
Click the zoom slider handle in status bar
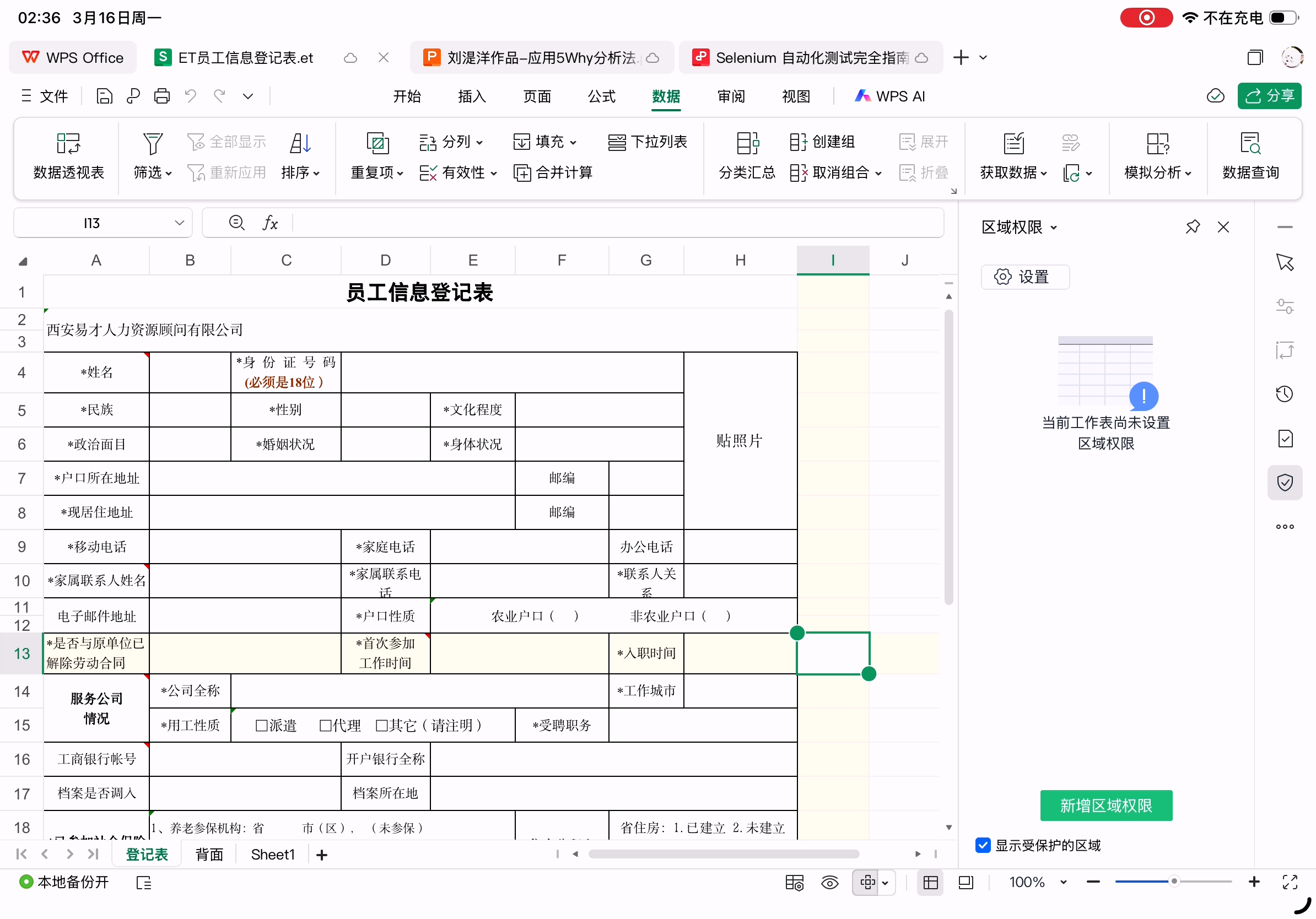pyautogui.click(x=1174, y=882)
